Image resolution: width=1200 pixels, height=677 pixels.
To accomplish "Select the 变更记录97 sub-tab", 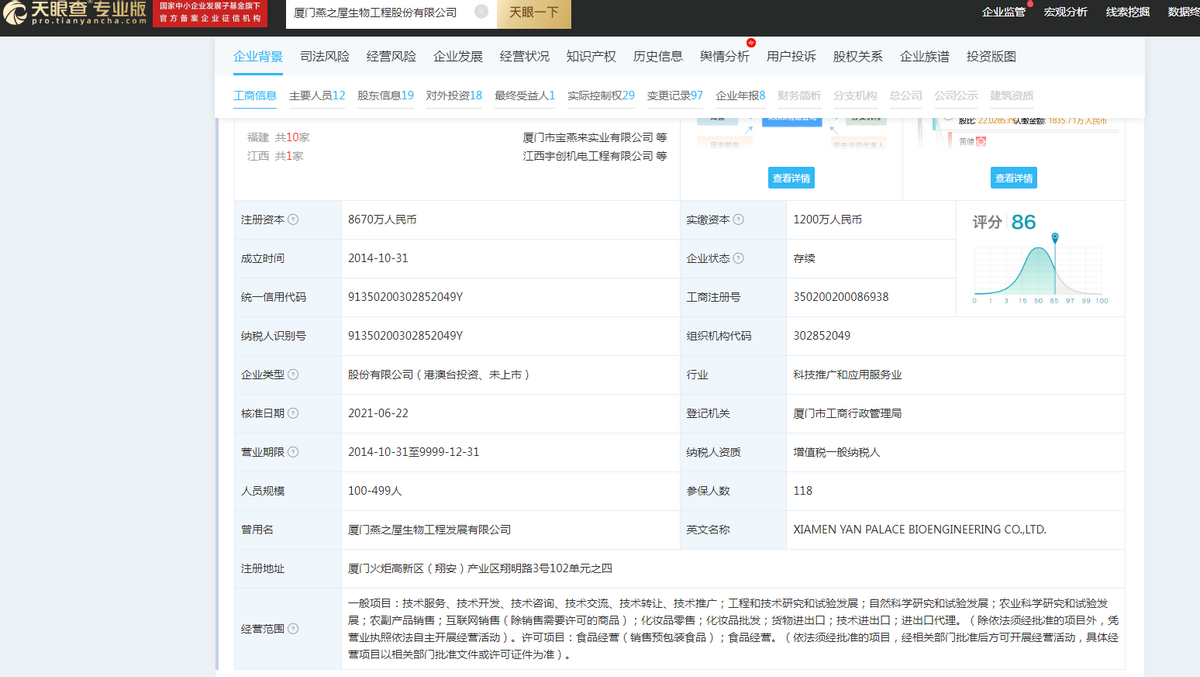I will [x=675, y=96].
